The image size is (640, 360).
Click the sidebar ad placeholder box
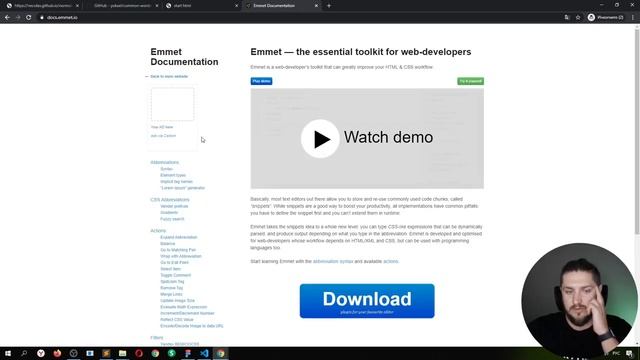click(x=173, y=104)
